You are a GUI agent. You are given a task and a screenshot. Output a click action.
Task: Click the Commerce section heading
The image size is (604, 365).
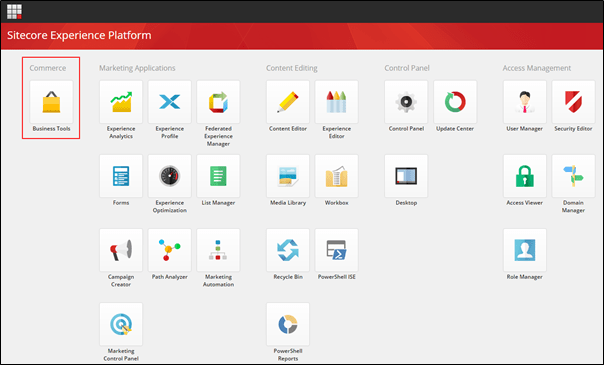click(x=48, y=68)
